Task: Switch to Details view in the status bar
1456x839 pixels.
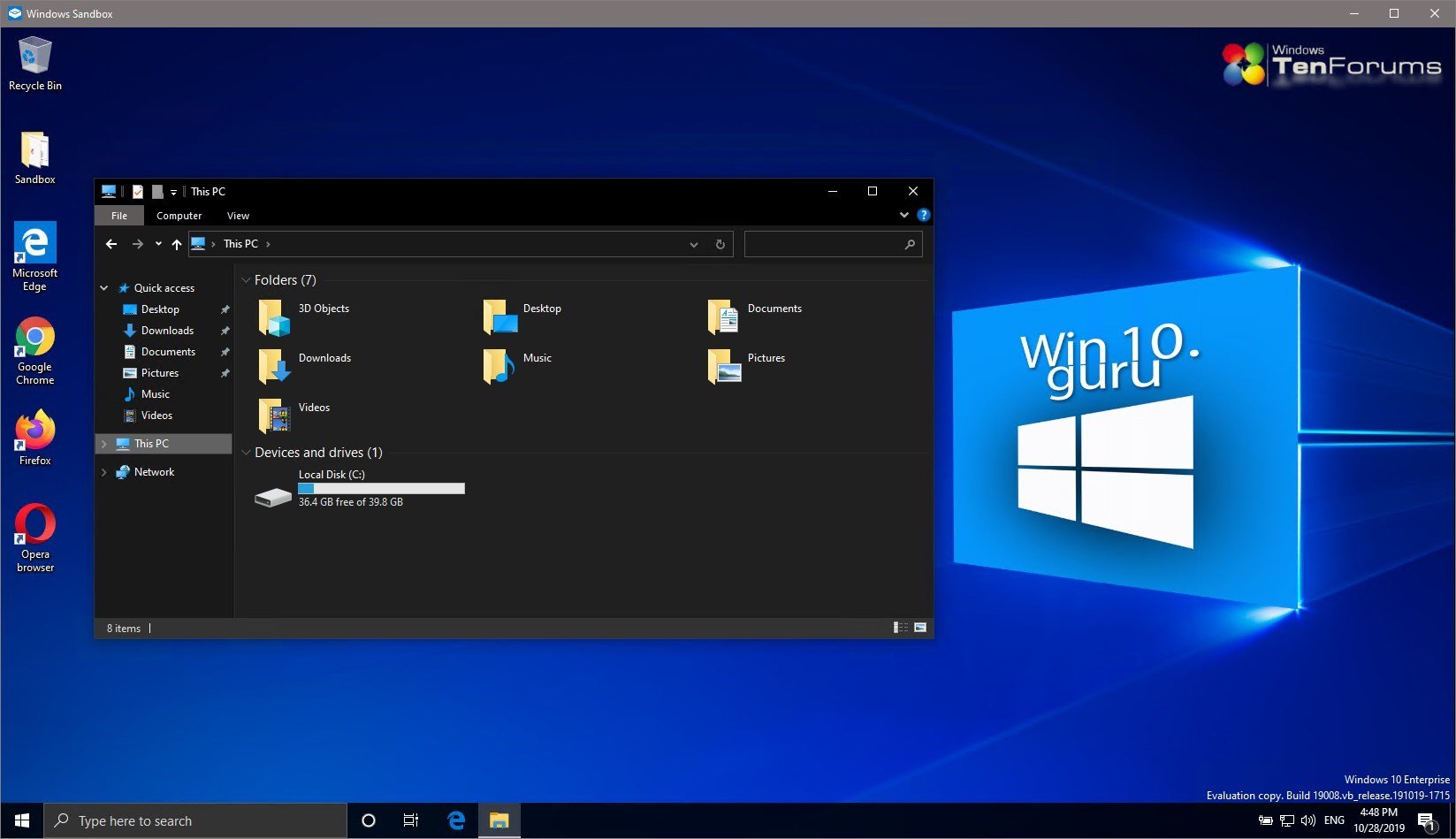Action: (x=899, y=627)
